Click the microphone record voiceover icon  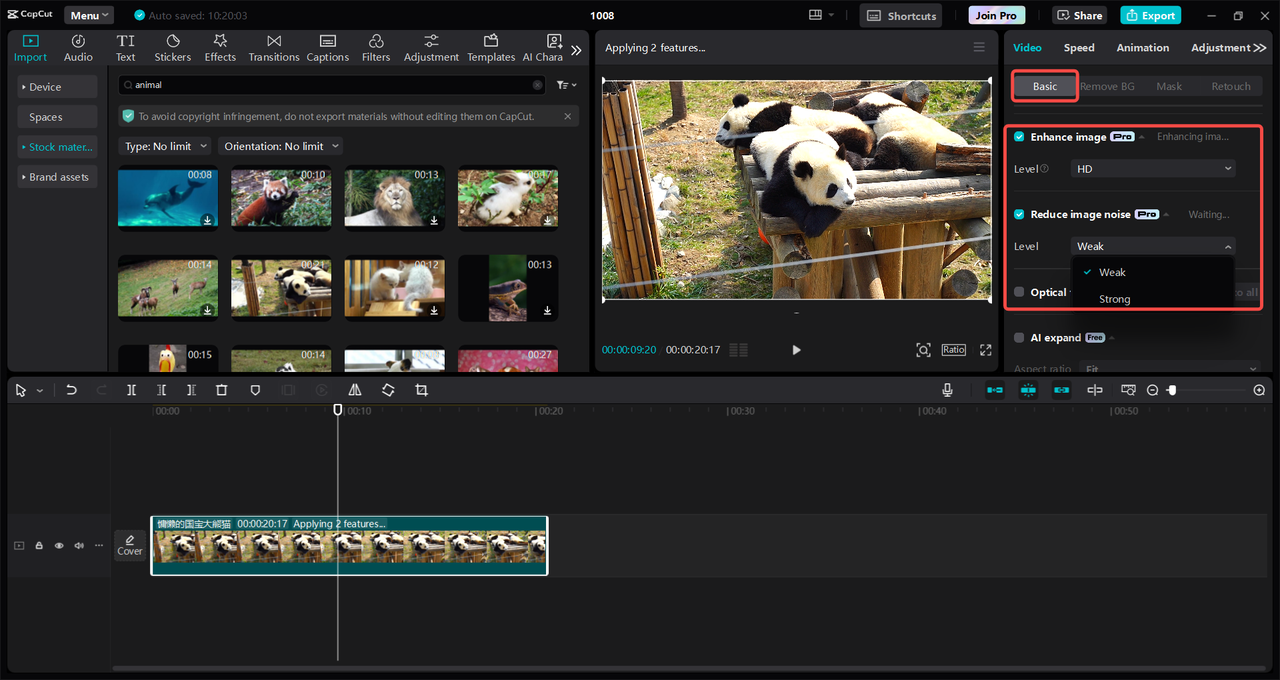[x=947, y=390]
